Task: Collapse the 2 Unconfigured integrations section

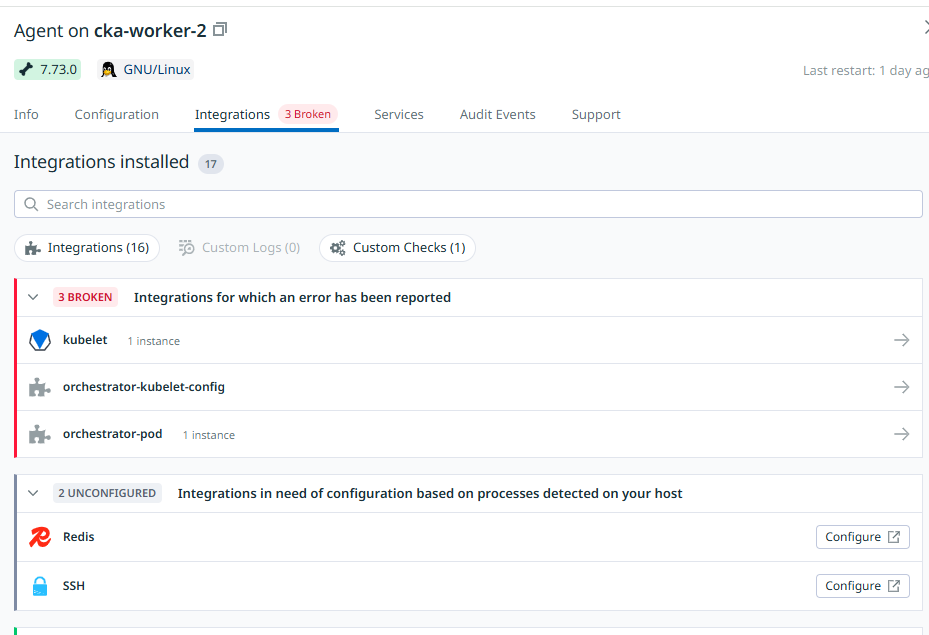Action: coord(33,493)
